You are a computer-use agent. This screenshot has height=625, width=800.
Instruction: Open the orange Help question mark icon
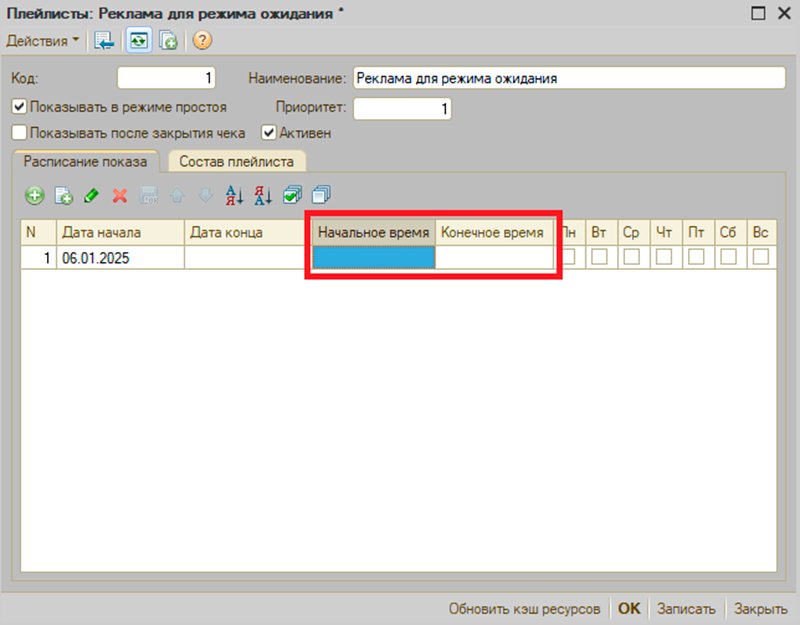pos(202,40)
